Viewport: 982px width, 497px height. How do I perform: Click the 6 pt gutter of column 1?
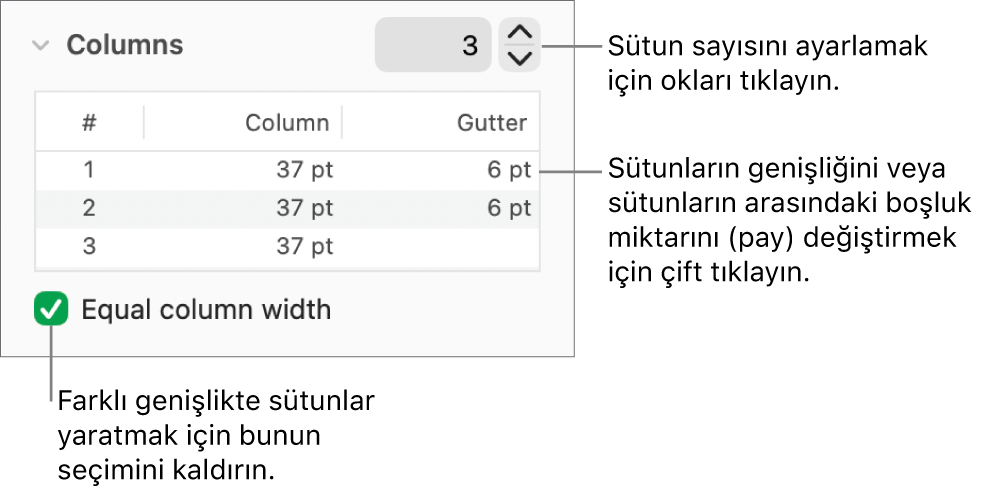(x=509, y=170)
